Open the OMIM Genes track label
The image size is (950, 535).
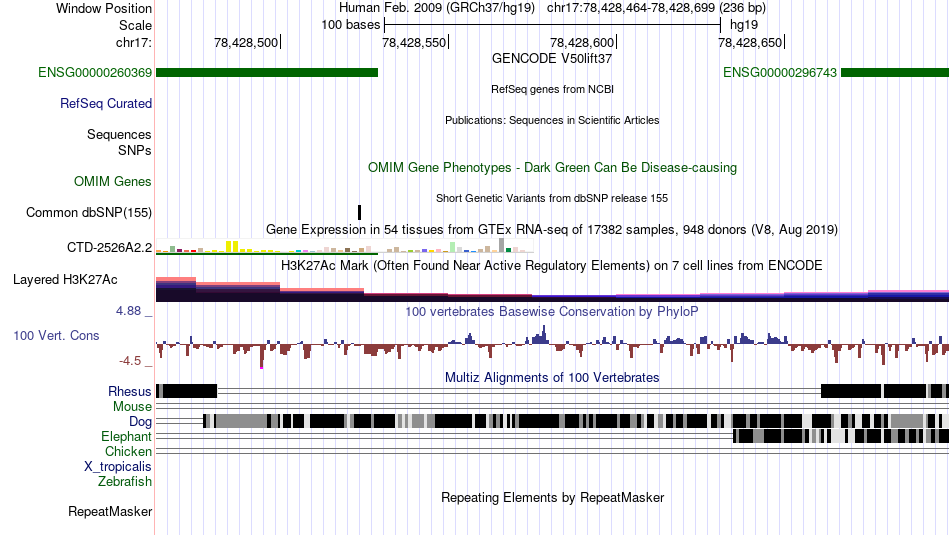tap(113, 181)
